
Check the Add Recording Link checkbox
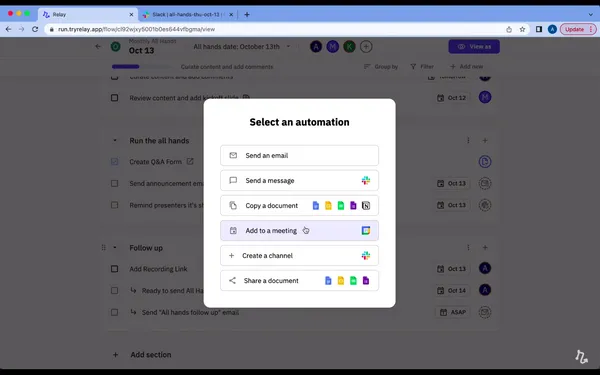(114, 269)
